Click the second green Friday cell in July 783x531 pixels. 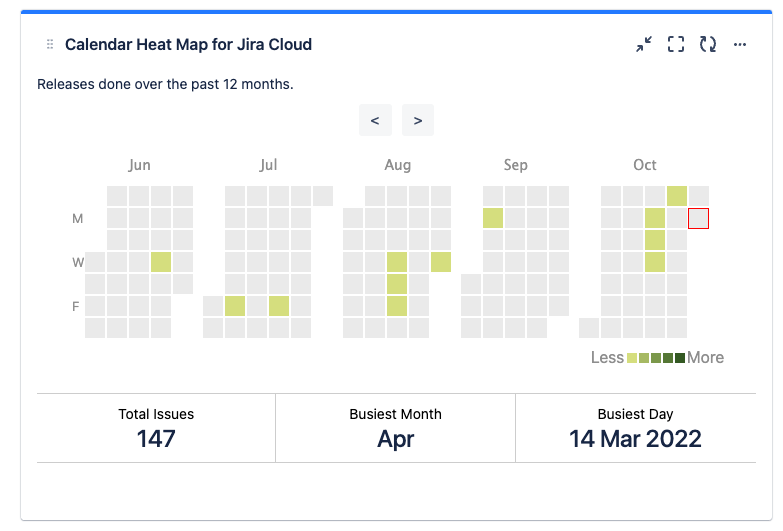coord(279,306)
